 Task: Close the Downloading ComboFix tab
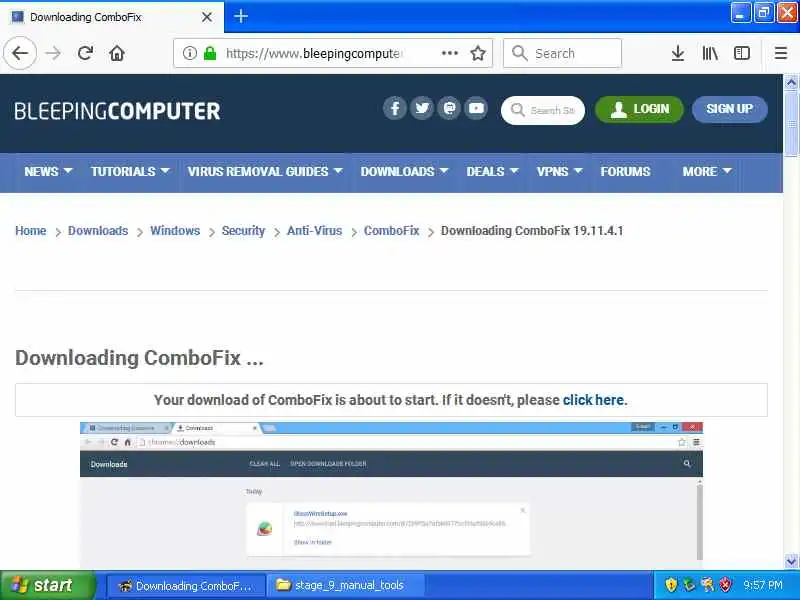tap(207, 17)
